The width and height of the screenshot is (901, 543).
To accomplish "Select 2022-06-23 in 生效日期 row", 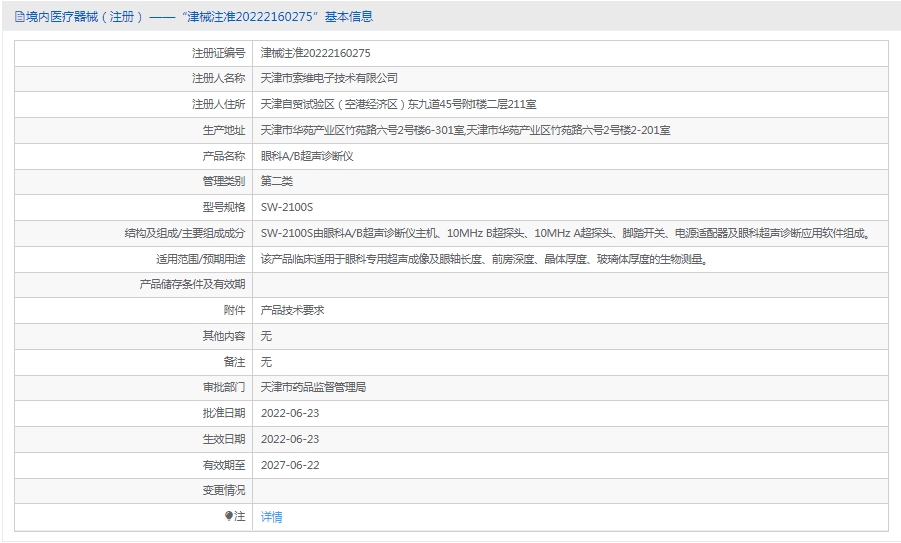I will (290, 439).
